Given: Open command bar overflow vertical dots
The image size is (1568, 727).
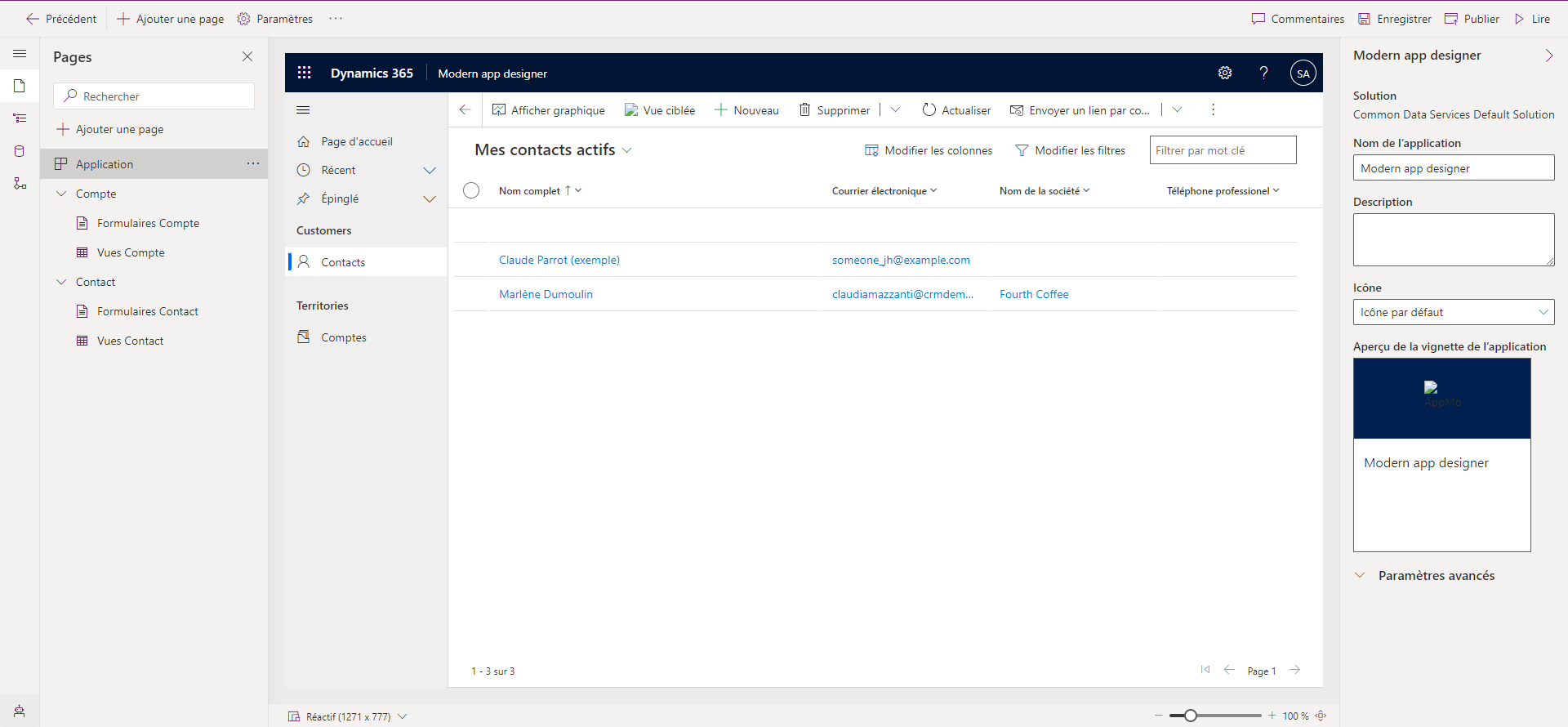Looking at the screenshot, I should [1213, 109].
